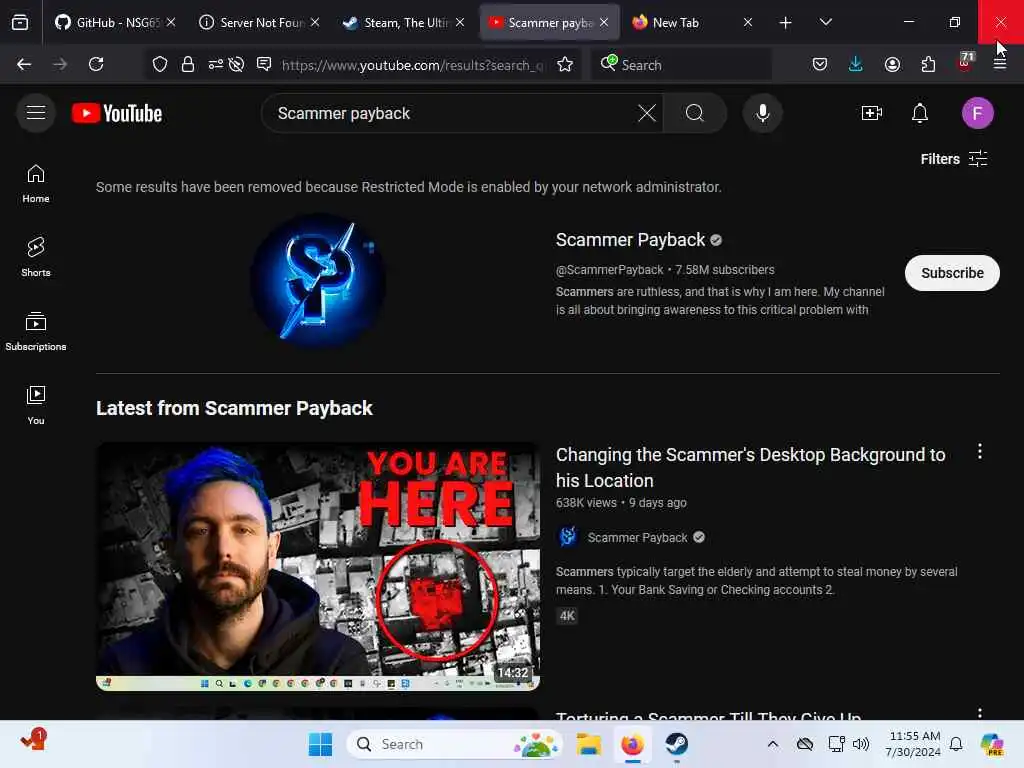The height and width of the screenshot is (768, 1024).
Task: Create a video upload icon
Action: click(x=872, y=113)
